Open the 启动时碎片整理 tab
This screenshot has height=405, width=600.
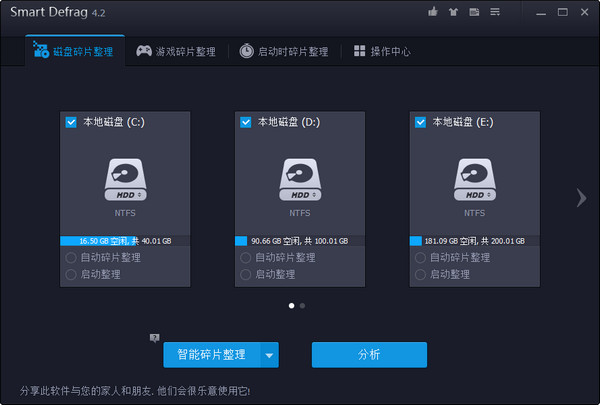pyautogui.click(x=283, y=51)
